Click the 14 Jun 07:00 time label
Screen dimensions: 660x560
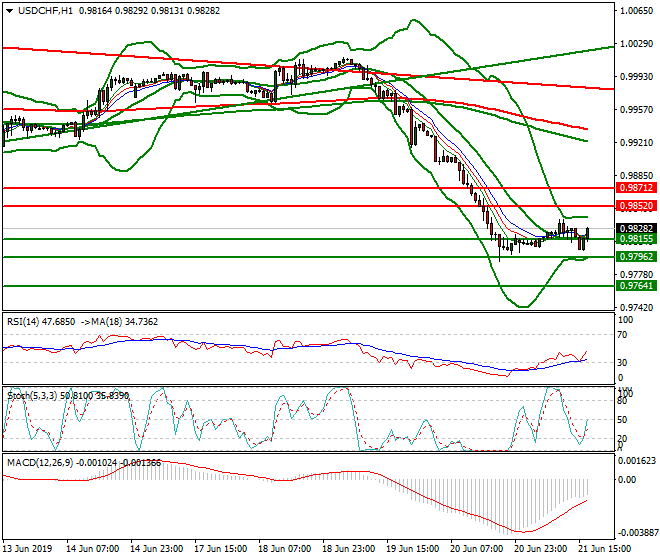tap(93, 549)
